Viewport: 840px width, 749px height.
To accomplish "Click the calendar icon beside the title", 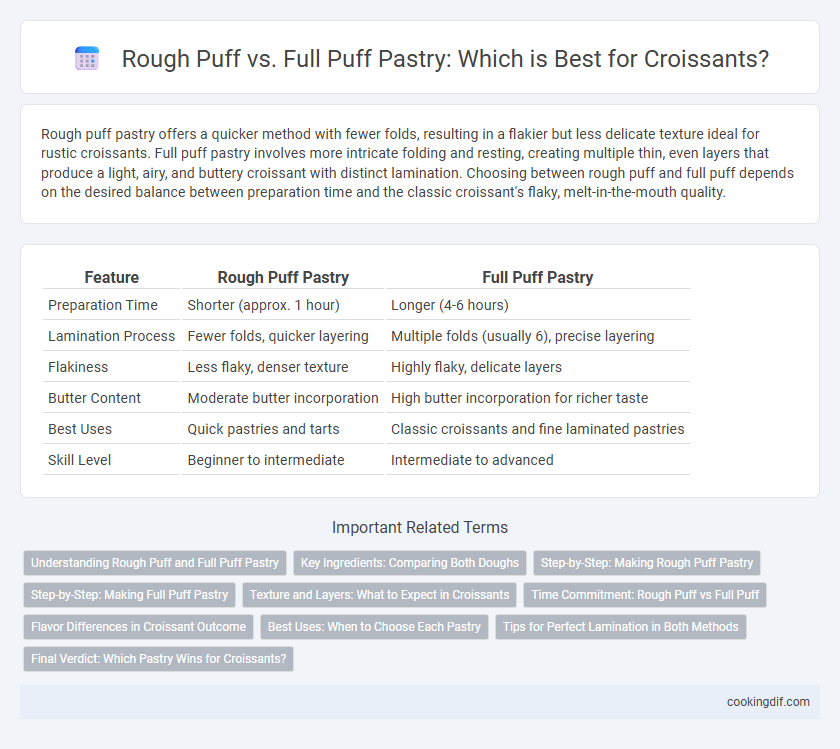I will [87, 58].
